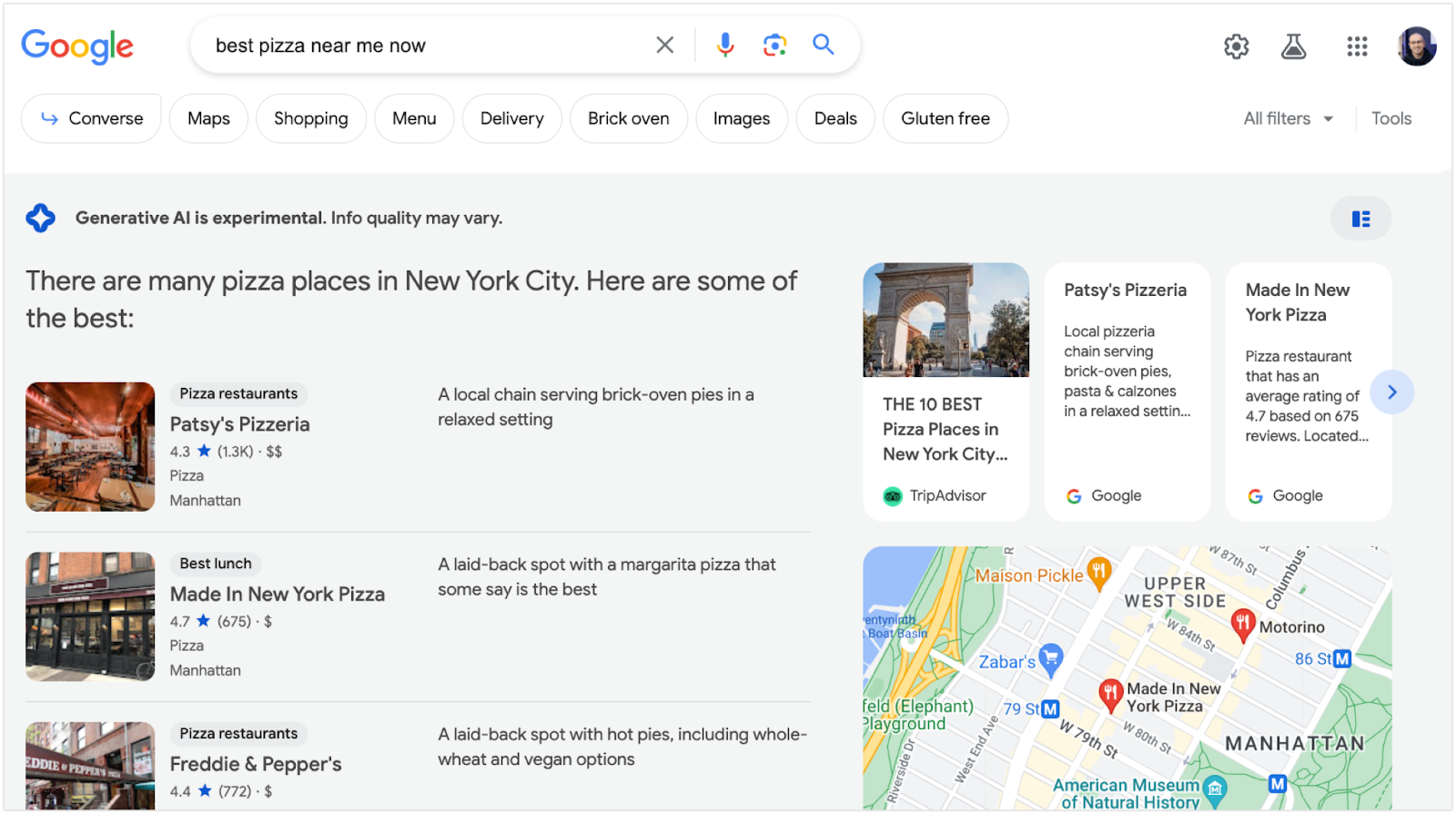Open the Google account profile avatar

point(1417,46)
